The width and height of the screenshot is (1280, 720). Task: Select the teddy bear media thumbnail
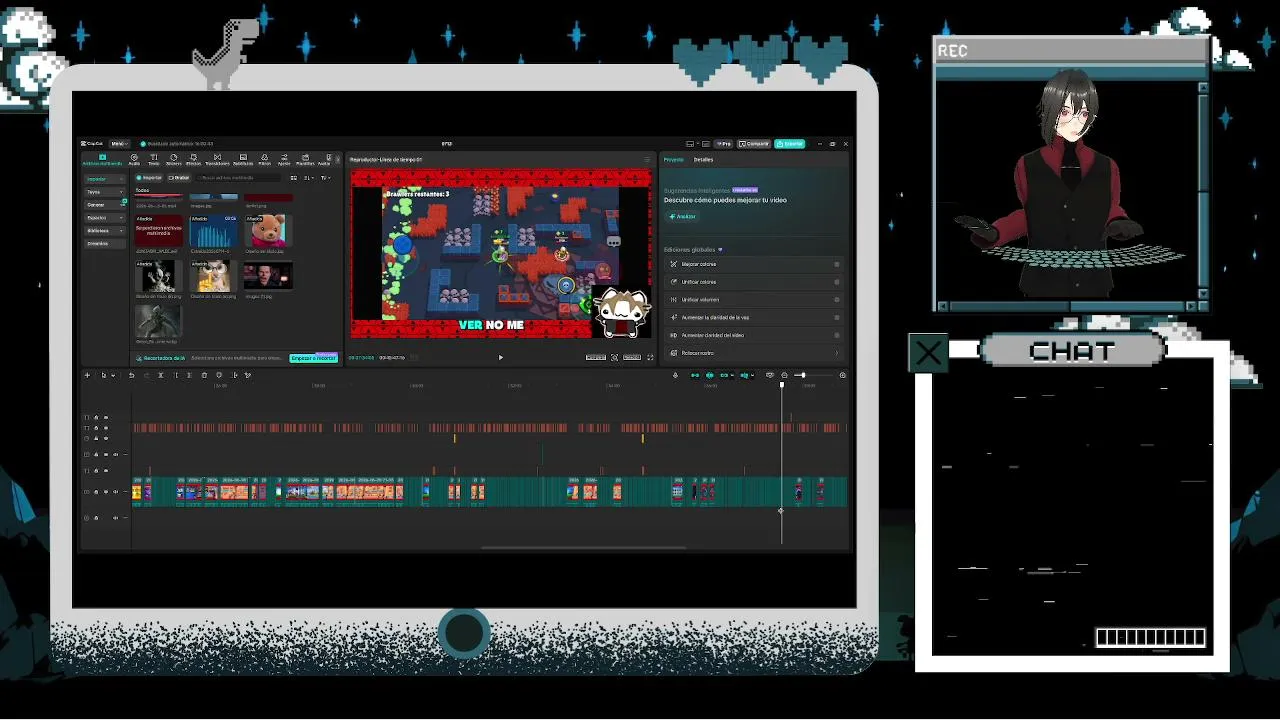point(268,232)
